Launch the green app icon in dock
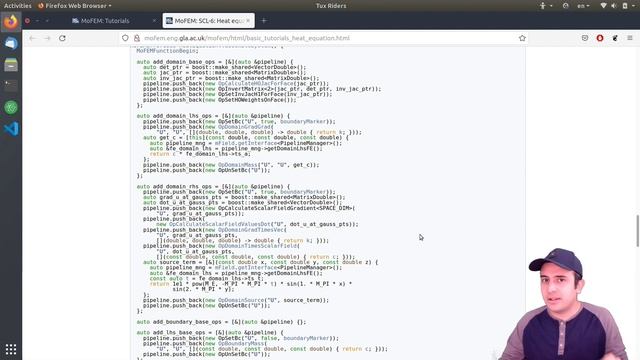 (11, 107)
